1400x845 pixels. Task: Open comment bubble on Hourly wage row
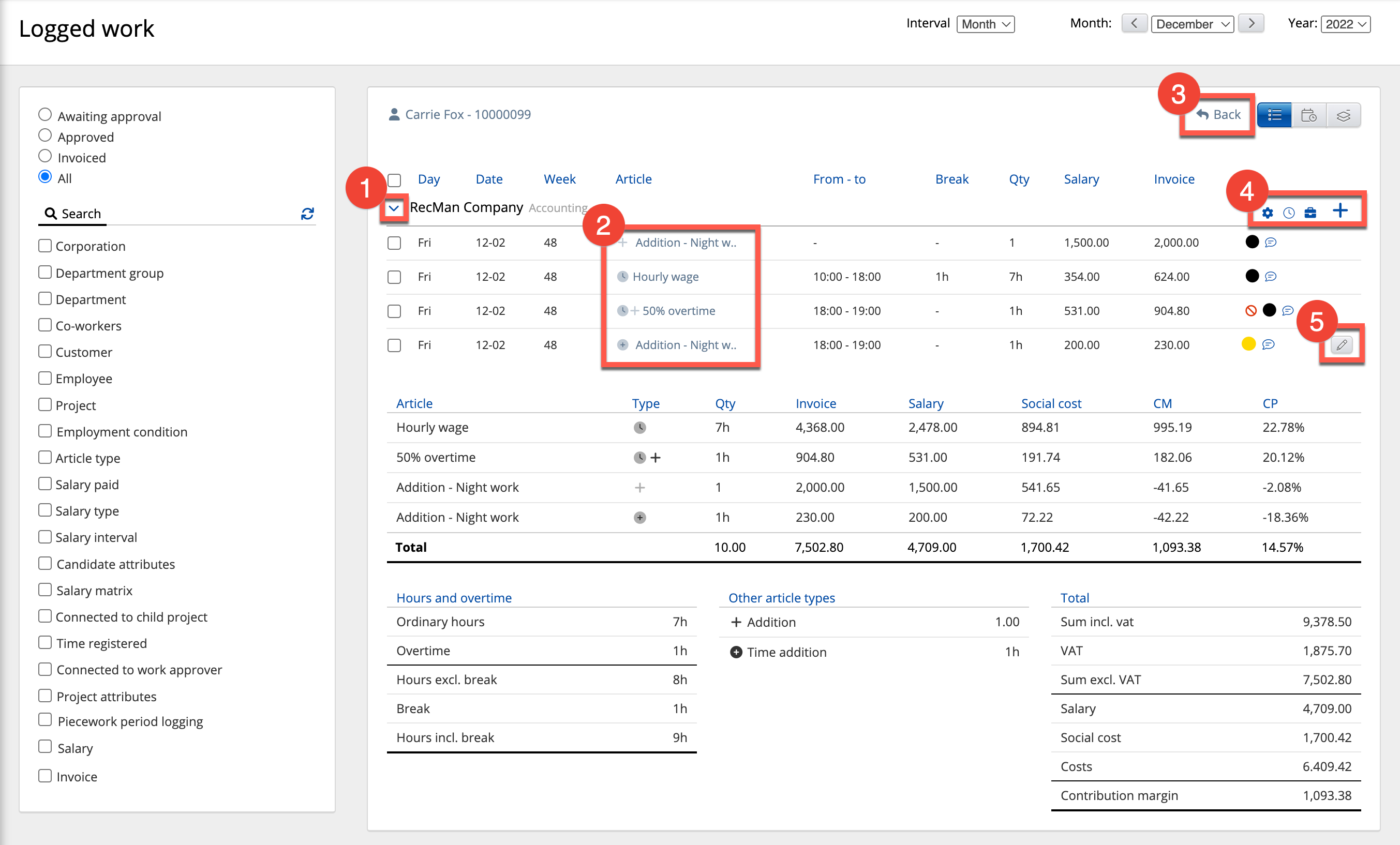(1271, 277)
